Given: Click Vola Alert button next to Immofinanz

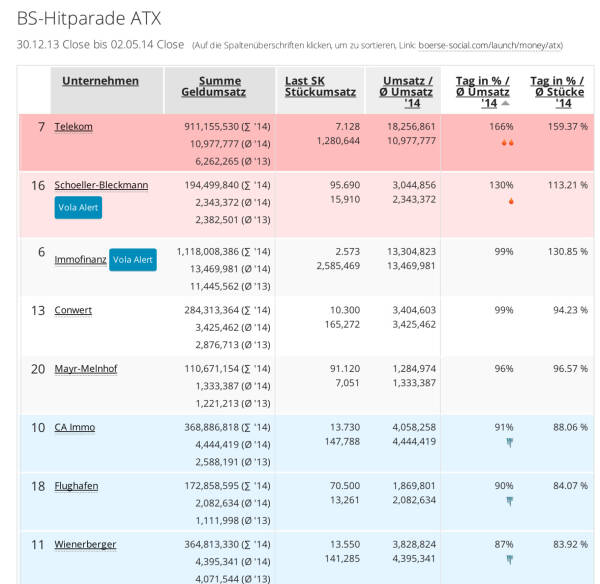Looking at the screenshot, I should point(133,259).
